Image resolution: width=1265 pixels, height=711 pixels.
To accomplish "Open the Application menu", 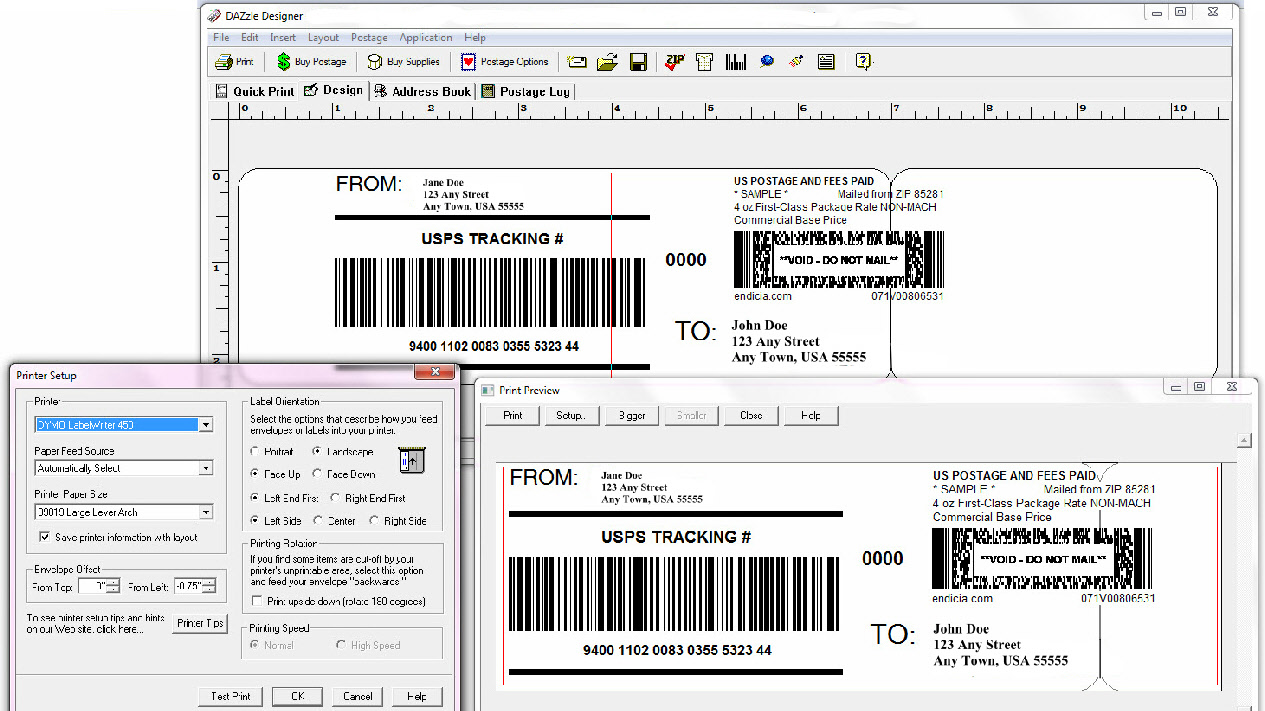I will pos(426,38).
